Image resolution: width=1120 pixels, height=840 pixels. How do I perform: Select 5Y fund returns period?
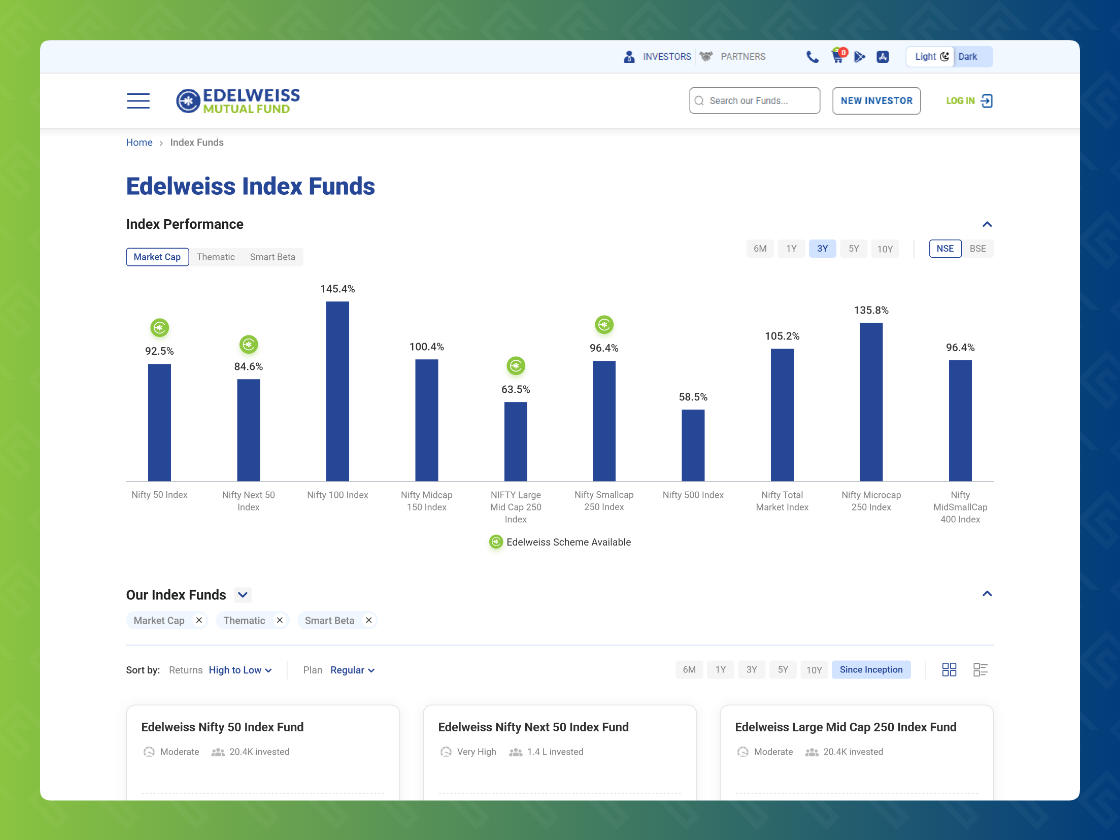784,670
